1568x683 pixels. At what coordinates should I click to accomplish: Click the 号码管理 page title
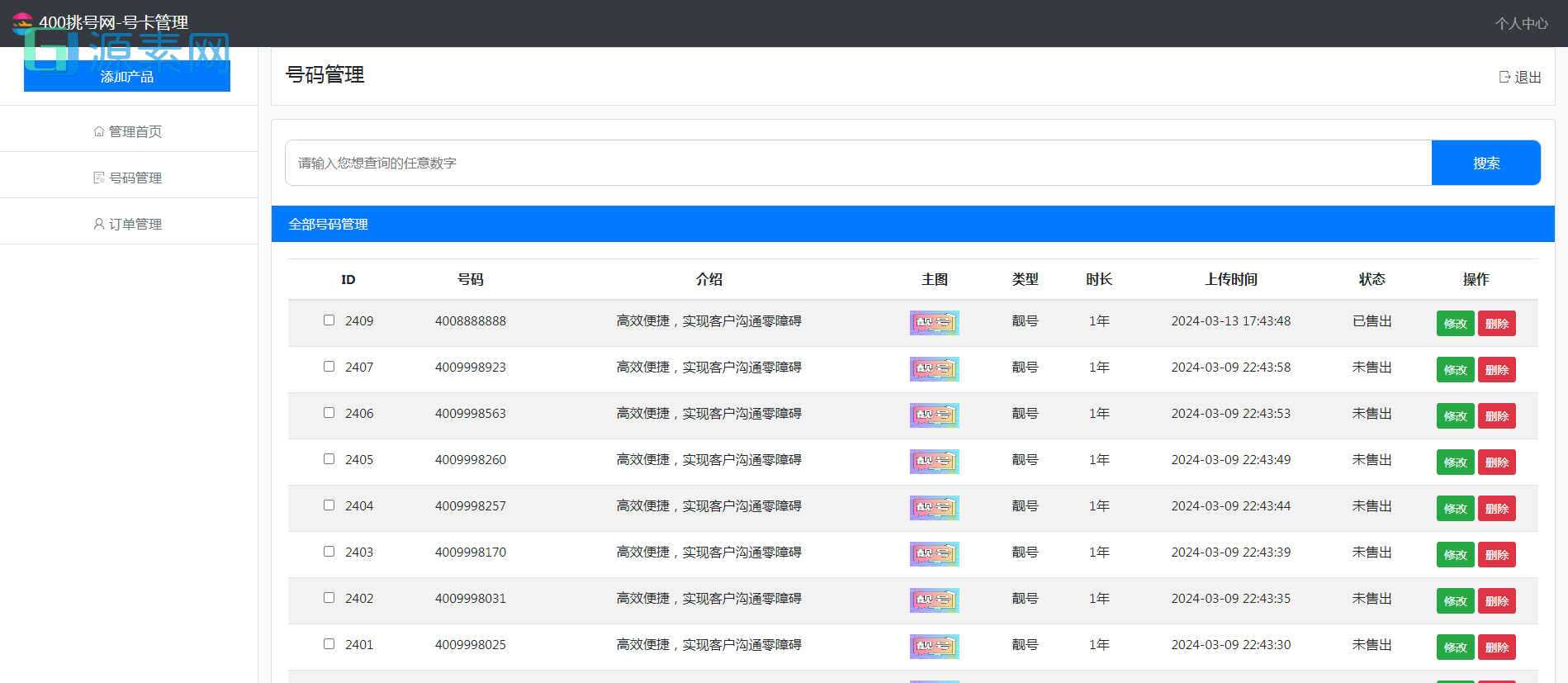point(324,74)
